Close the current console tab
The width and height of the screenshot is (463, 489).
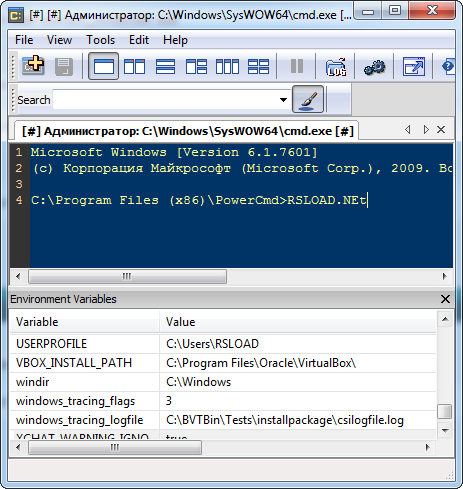coord(441,129)
